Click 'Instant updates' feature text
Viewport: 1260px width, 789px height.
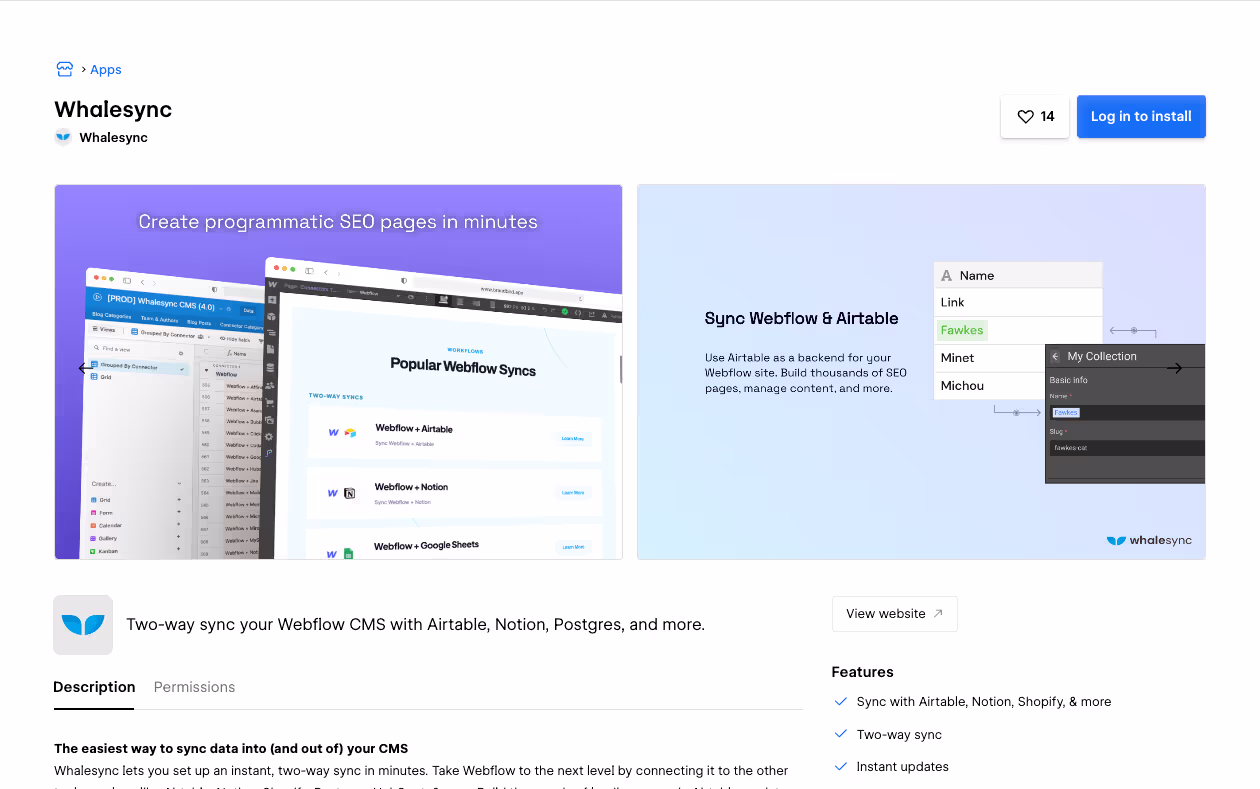pos(903,767)
